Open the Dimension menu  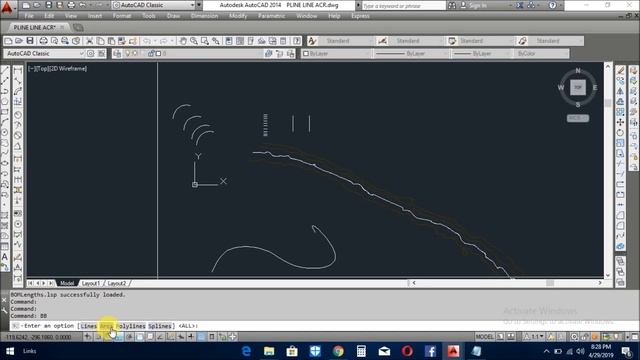pyautogui.click(x=204, y=16)
